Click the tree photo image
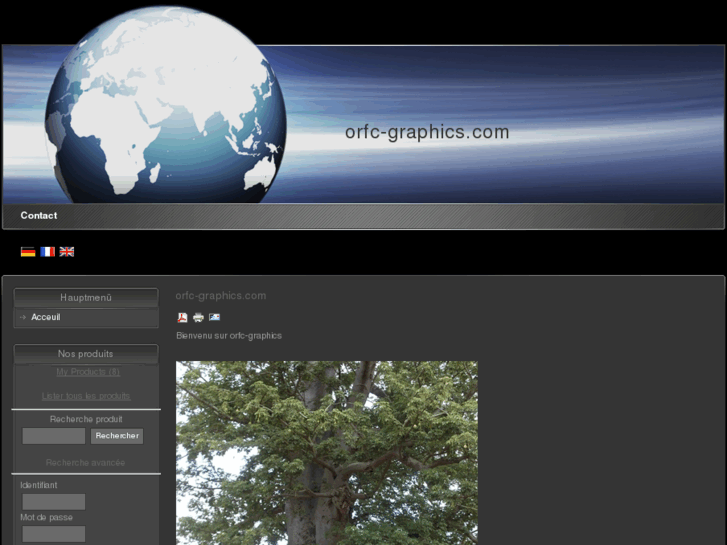Viewport: 727px width, 545px height. [327, 453]
